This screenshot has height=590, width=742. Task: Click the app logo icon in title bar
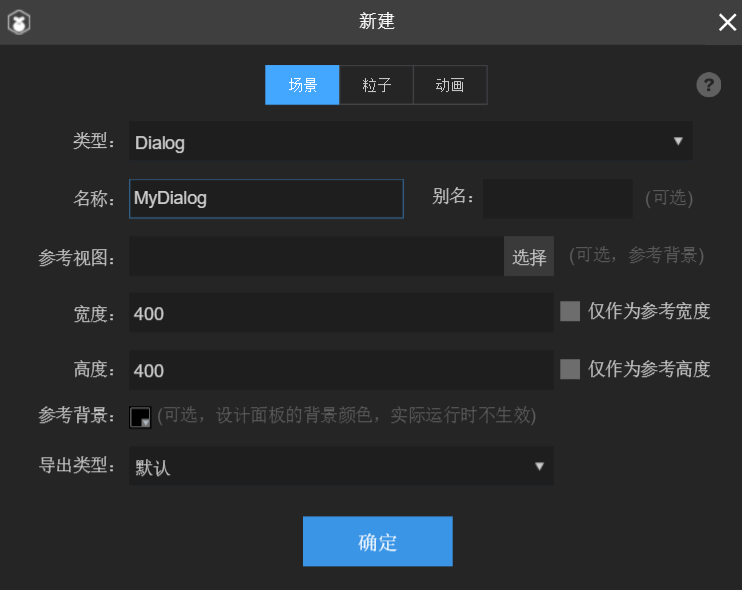[18, 22]
